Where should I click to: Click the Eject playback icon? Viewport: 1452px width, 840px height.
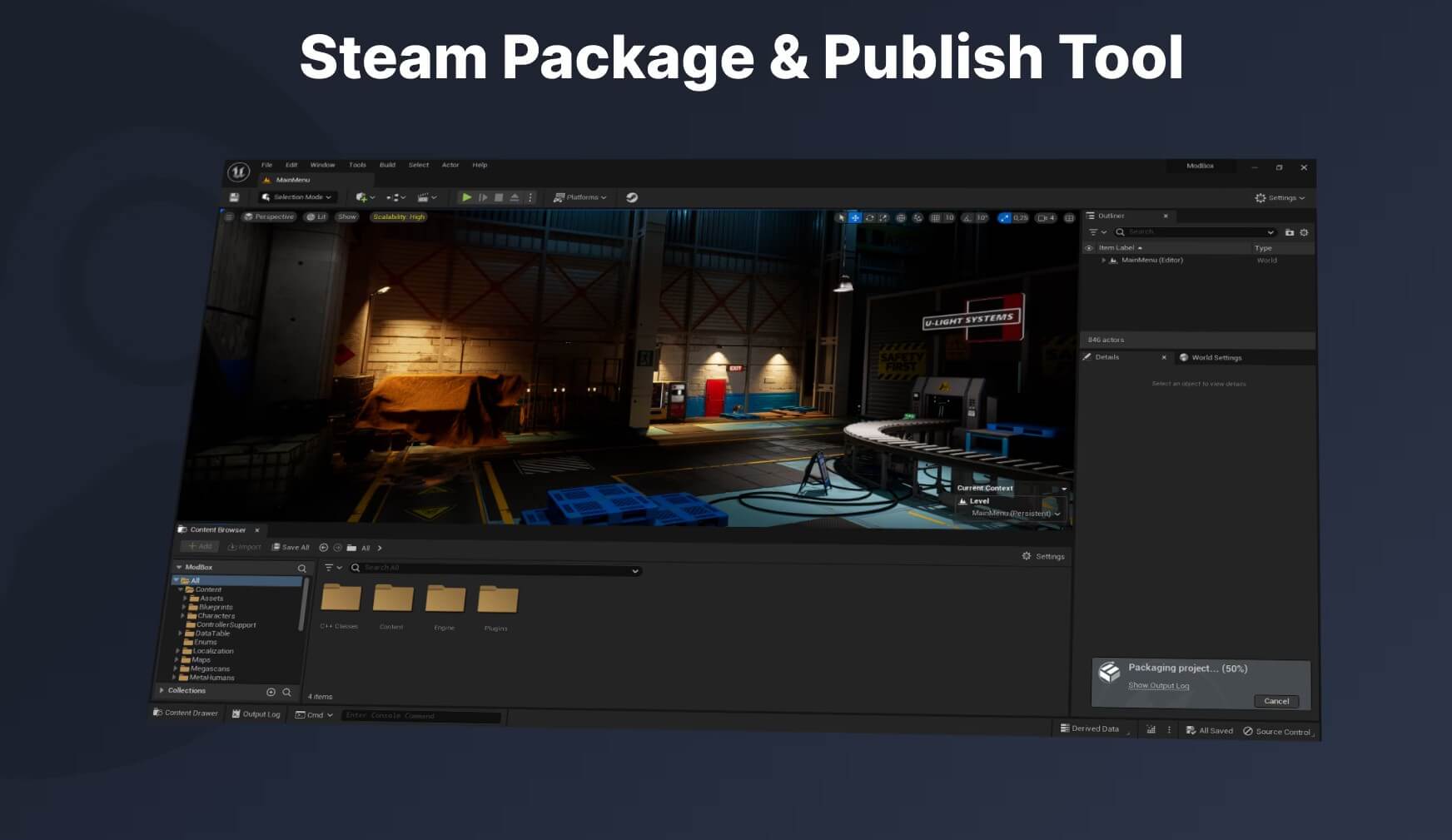515,197
